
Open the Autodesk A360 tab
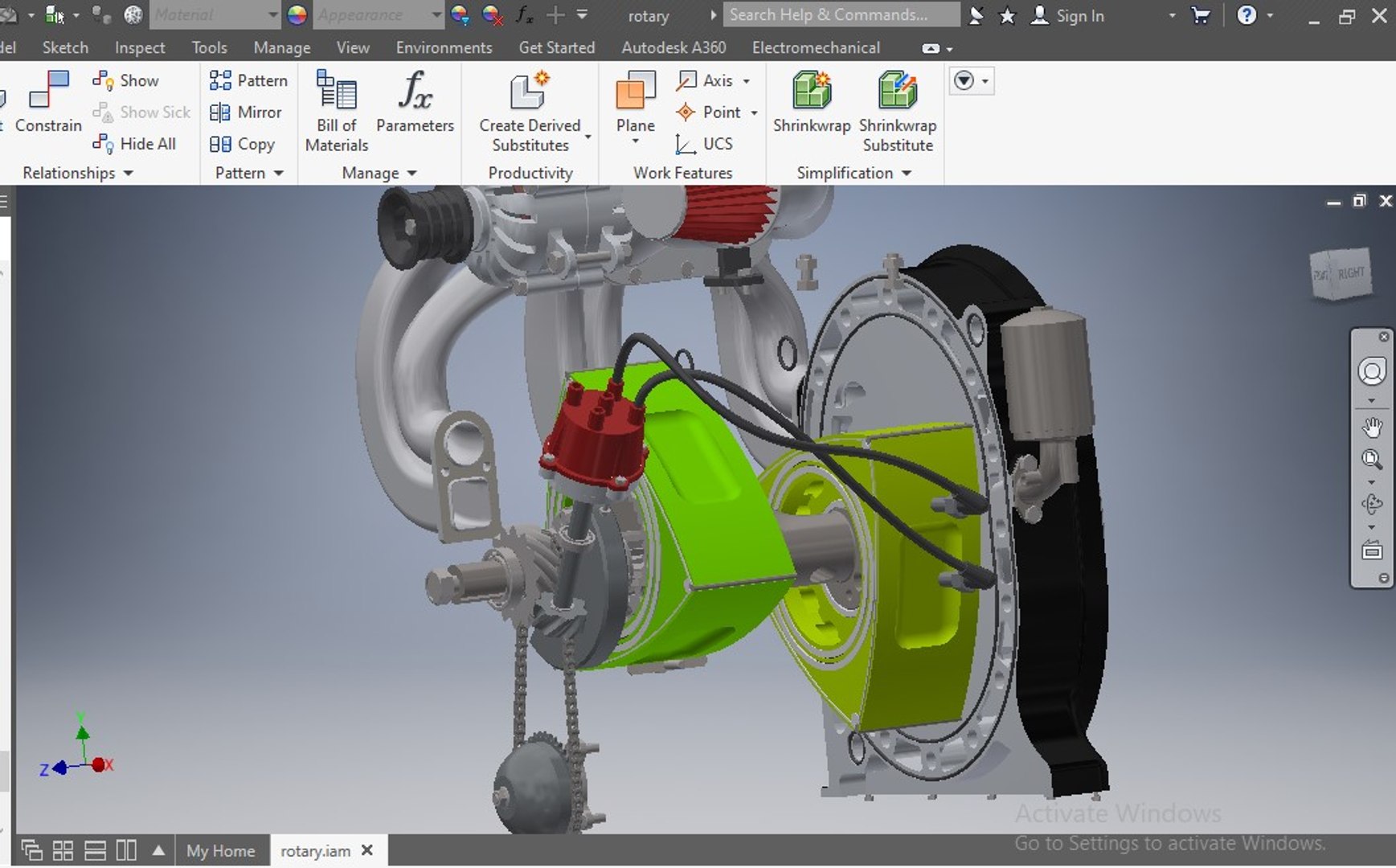pyautogui.click(x=673, y=47)
